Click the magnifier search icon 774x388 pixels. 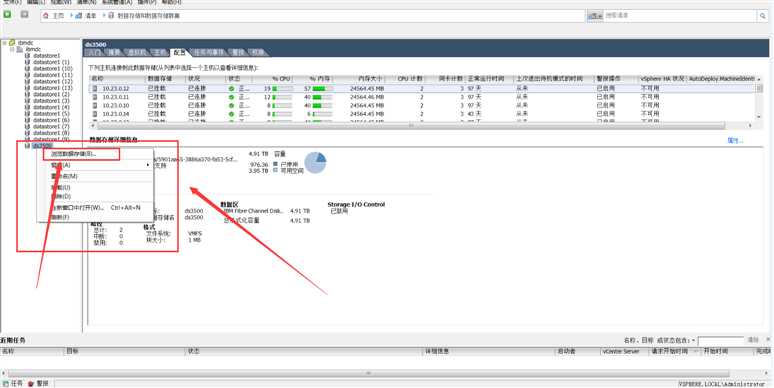point(763,16)
